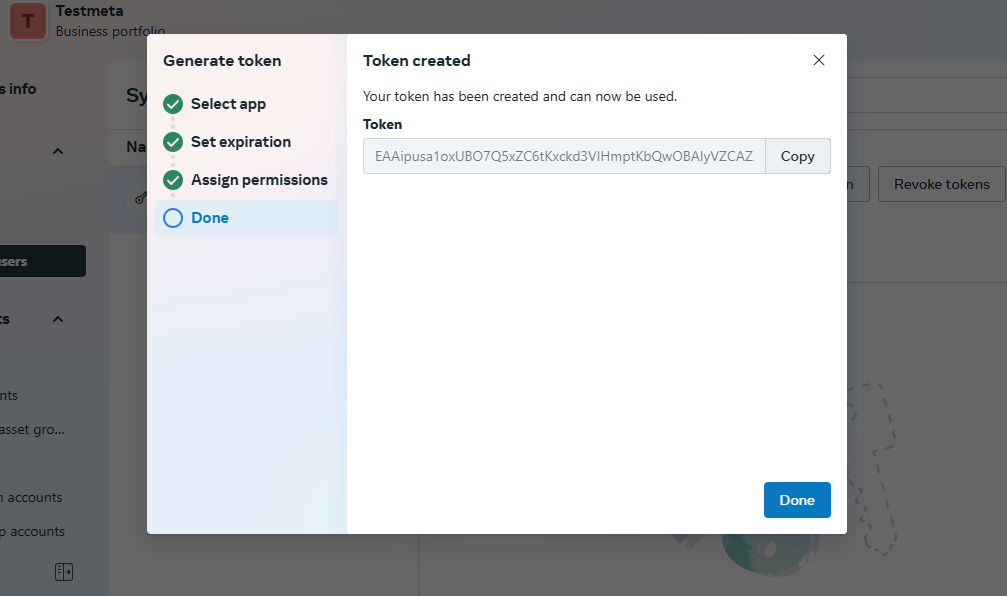Viewport: 1007px width, 596px height.
Task: Click the blue Done button
Action: (x=797, y=500)
